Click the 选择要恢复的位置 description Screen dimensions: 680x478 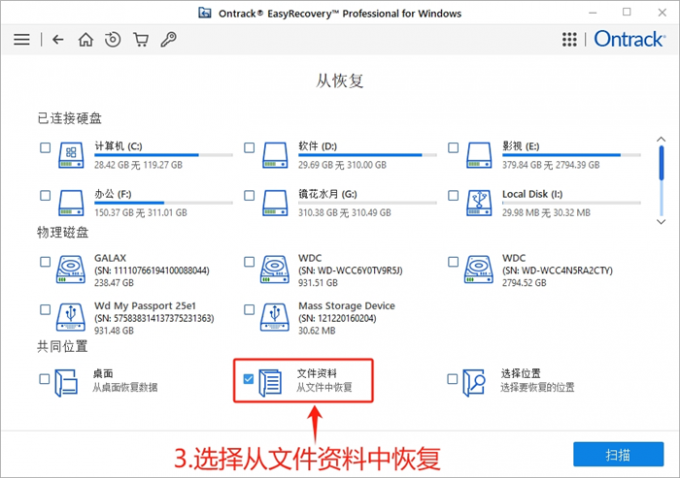[x=537, y=387]
